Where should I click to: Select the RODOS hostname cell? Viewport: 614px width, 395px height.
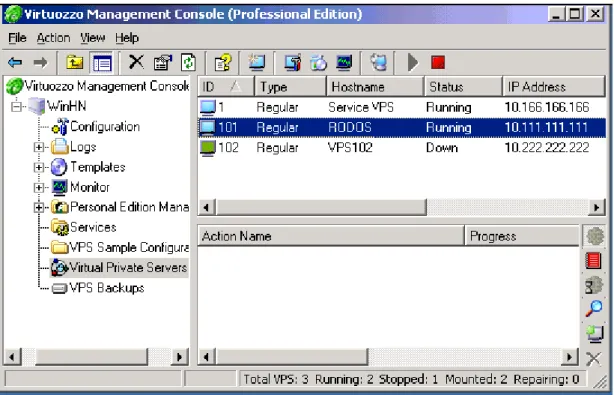tap(350, 128)
